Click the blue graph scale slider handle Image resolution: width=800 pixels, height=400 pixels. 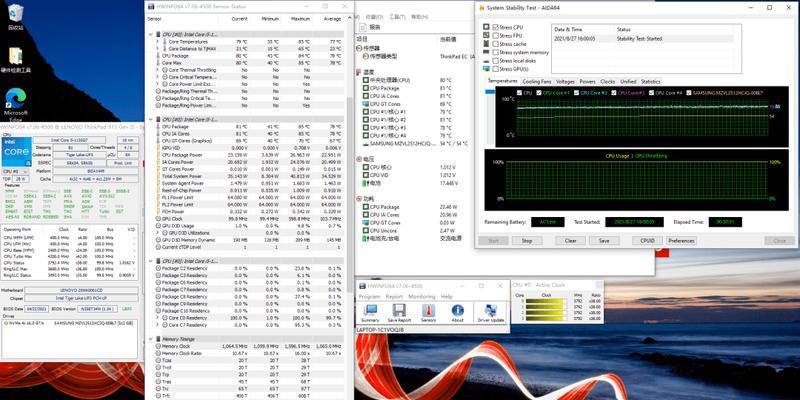tap(489, 92)
